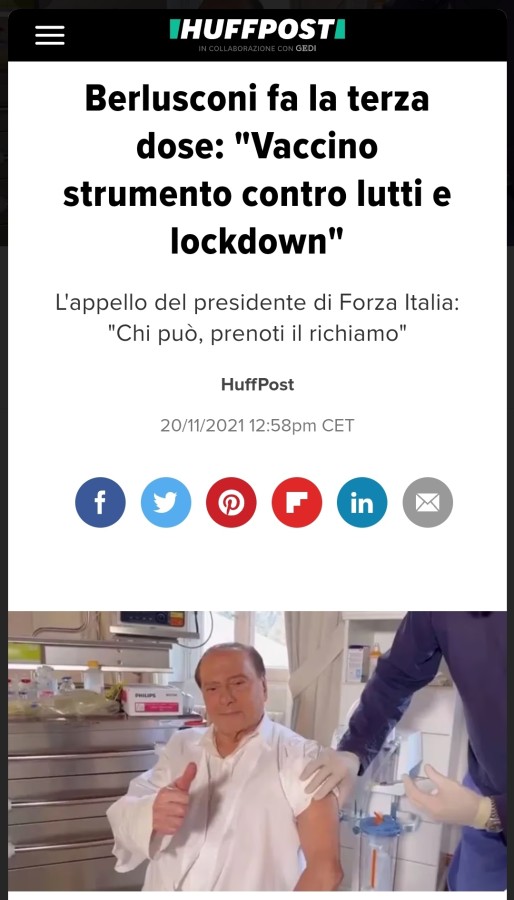Click the Forza Italia appeal subtitle
The height and width of the screenshot is (900, 514).
[257, 318]
